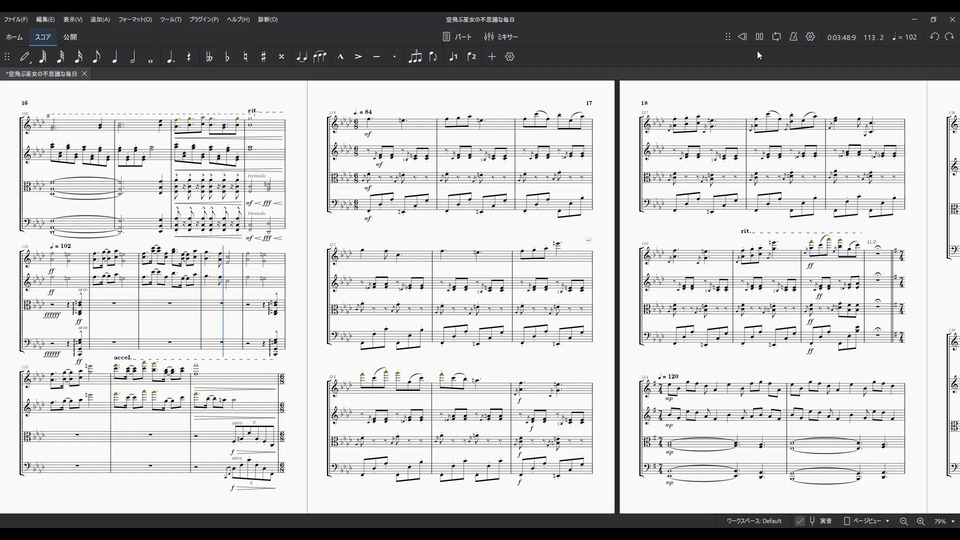Redo the last action
This screenshot has height=540, width=960.
coord(950,37)
